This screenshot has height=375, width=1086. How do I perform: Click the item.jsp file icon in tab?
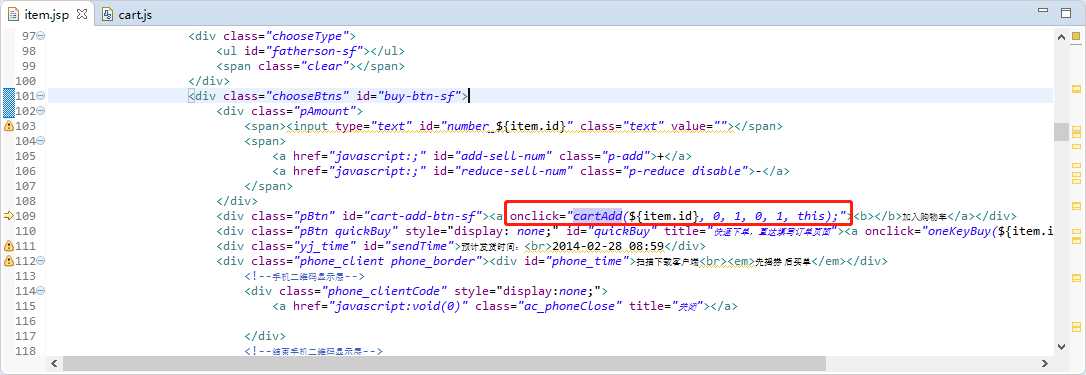(x=14, y=15)
